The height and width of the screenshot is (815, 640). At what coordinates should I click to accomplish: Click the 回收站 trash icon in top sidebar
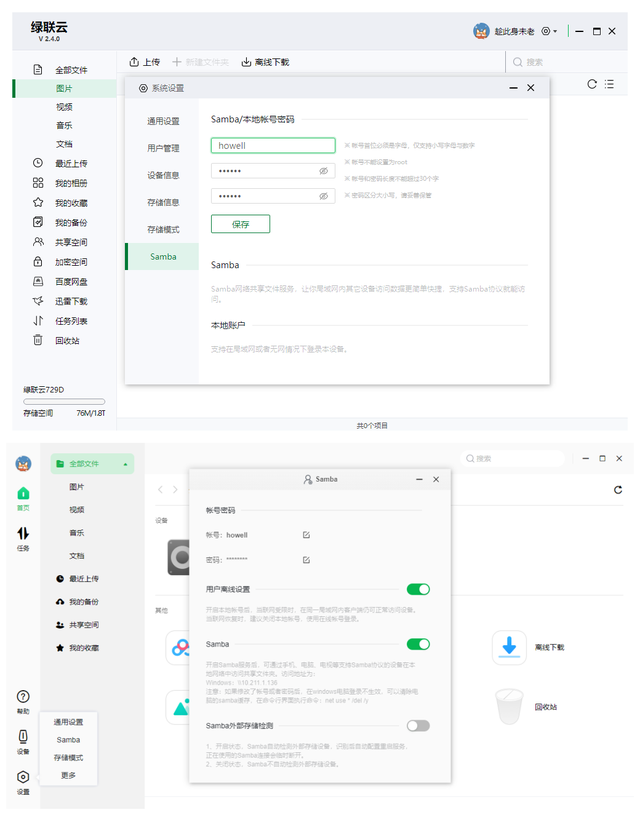click(x=38, y=340)
